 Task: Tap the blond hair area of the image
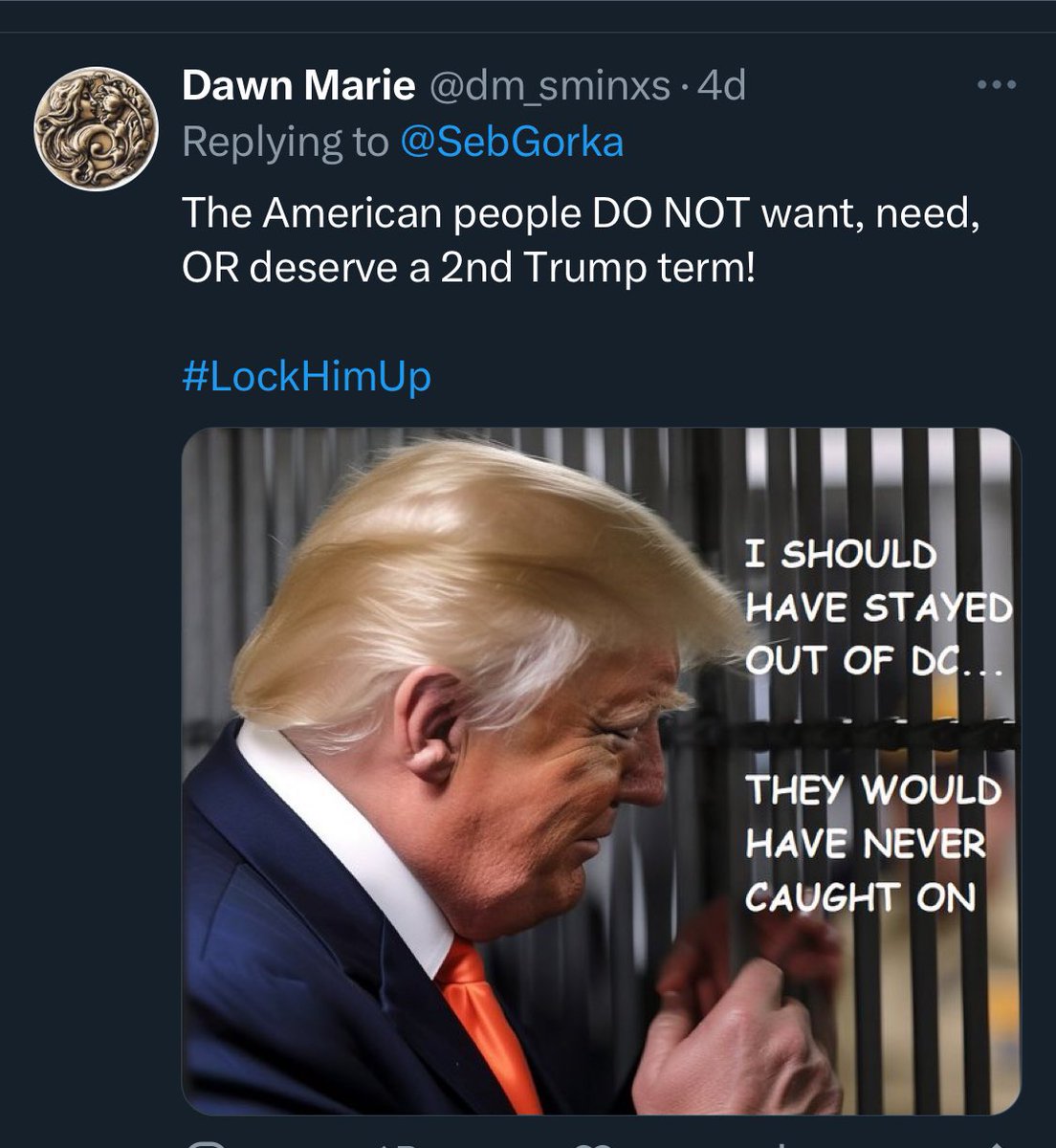coord(478,564)
